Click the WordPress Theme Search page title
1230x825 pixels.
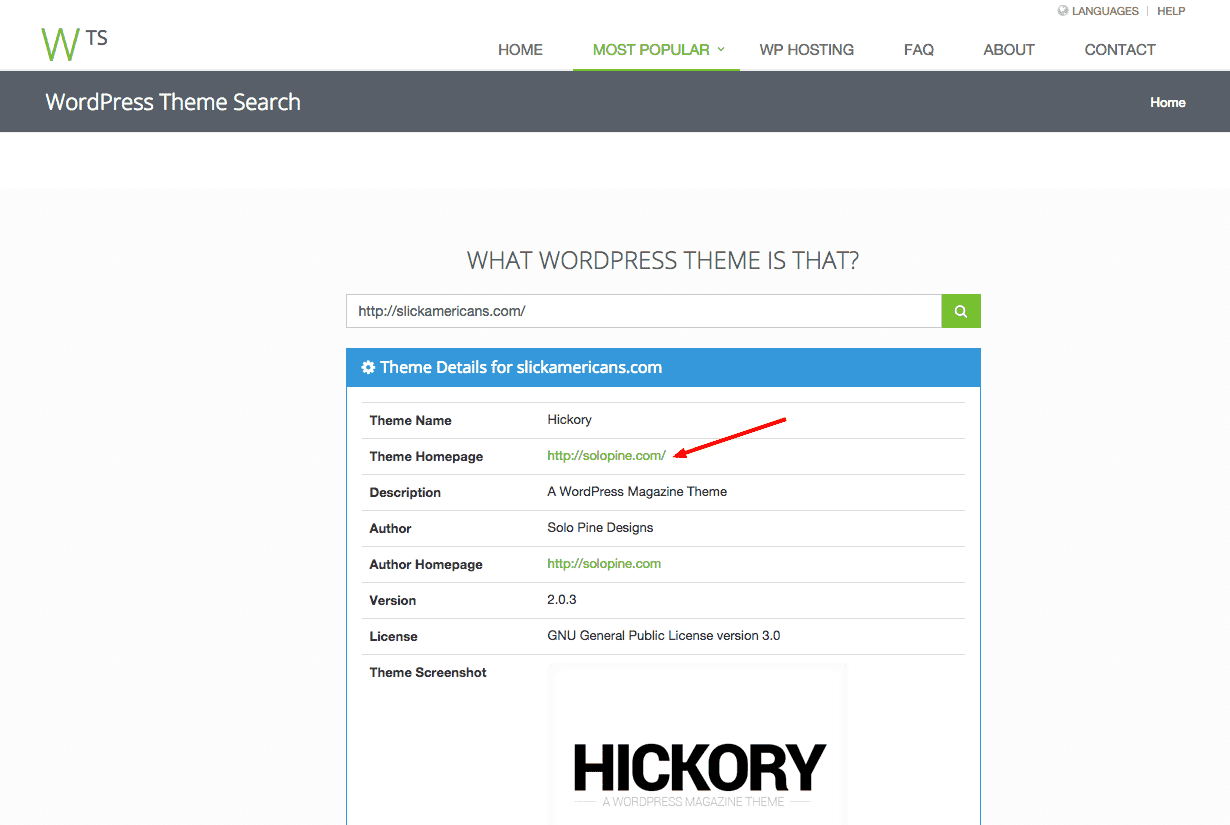coord(173,102)
